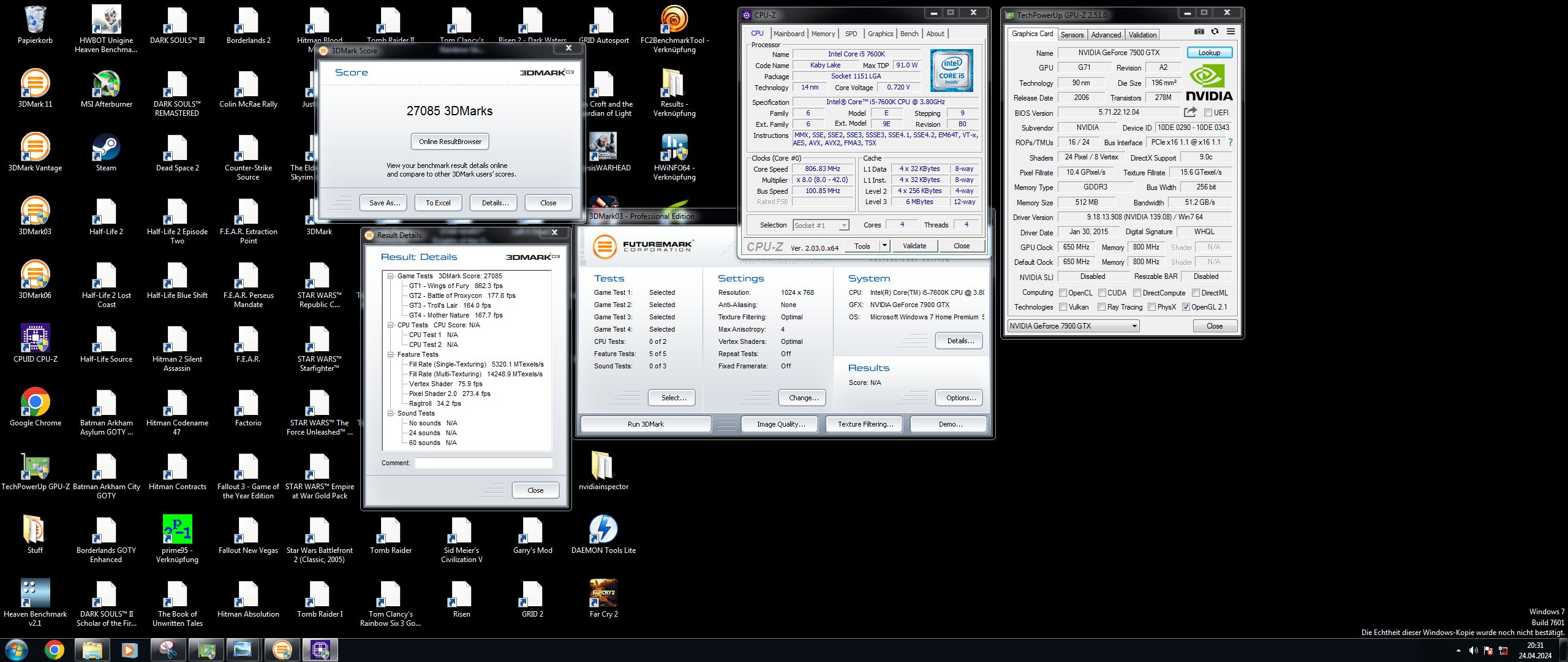Click GPU-Z screenshot camera icon
Screen dimensions: 1568x662
pos(1199,32)
